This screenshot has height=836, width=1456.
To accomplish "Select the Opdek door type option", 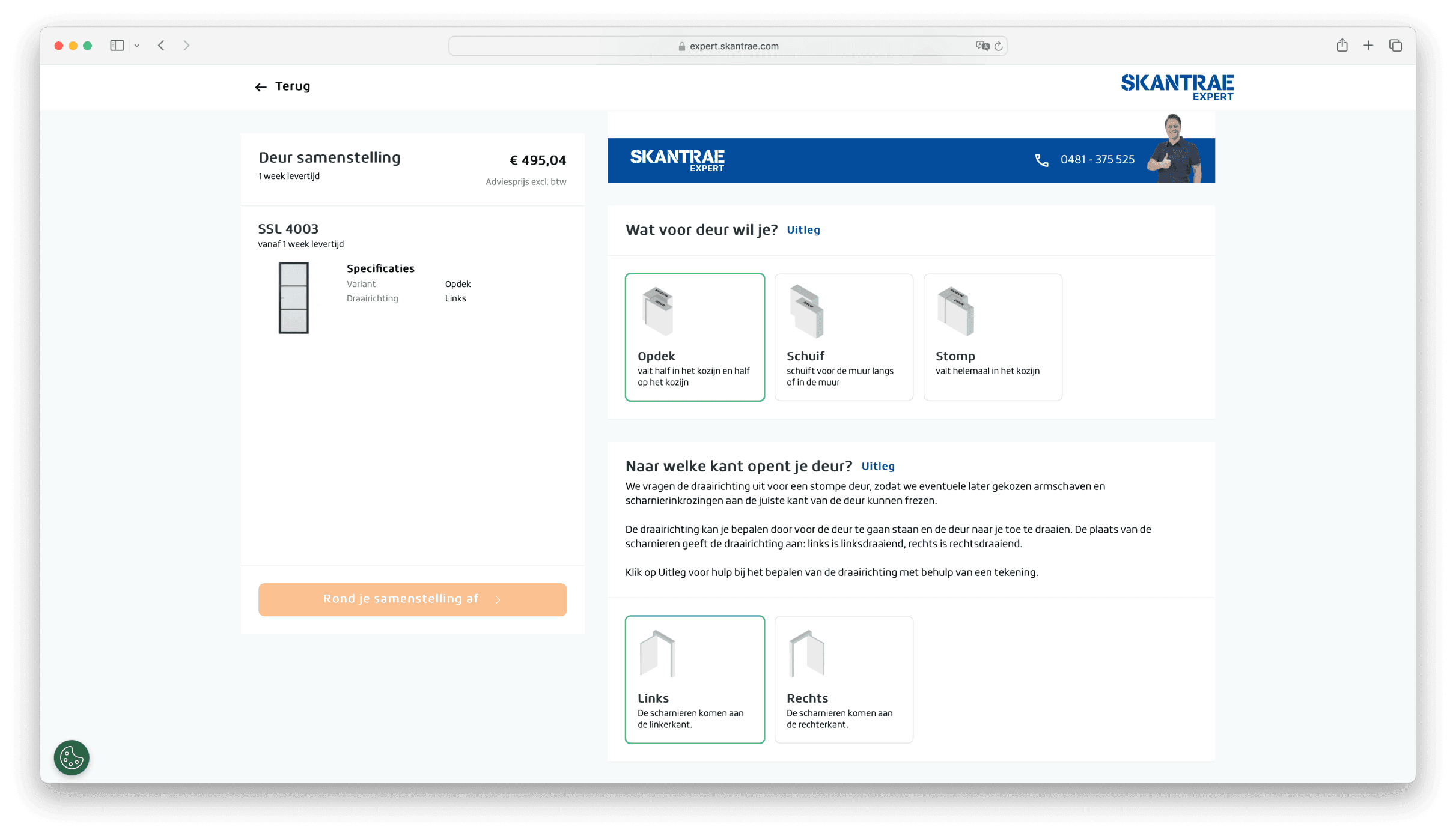I will 695,337.
